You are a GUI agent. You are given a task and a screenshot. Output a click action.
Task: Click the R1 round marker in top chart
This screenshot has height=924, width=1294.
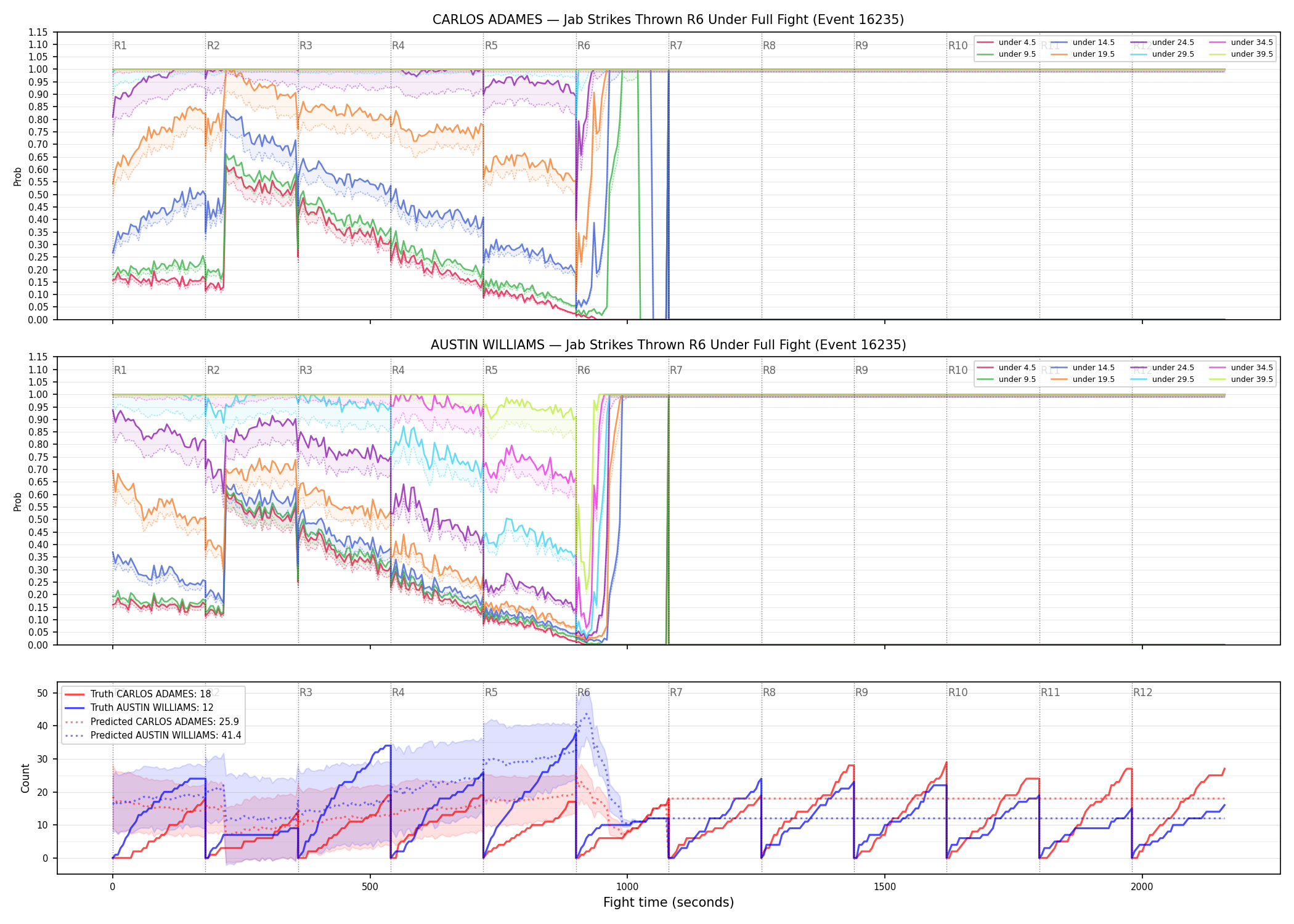pyautogui.click(x=120, y=46)
